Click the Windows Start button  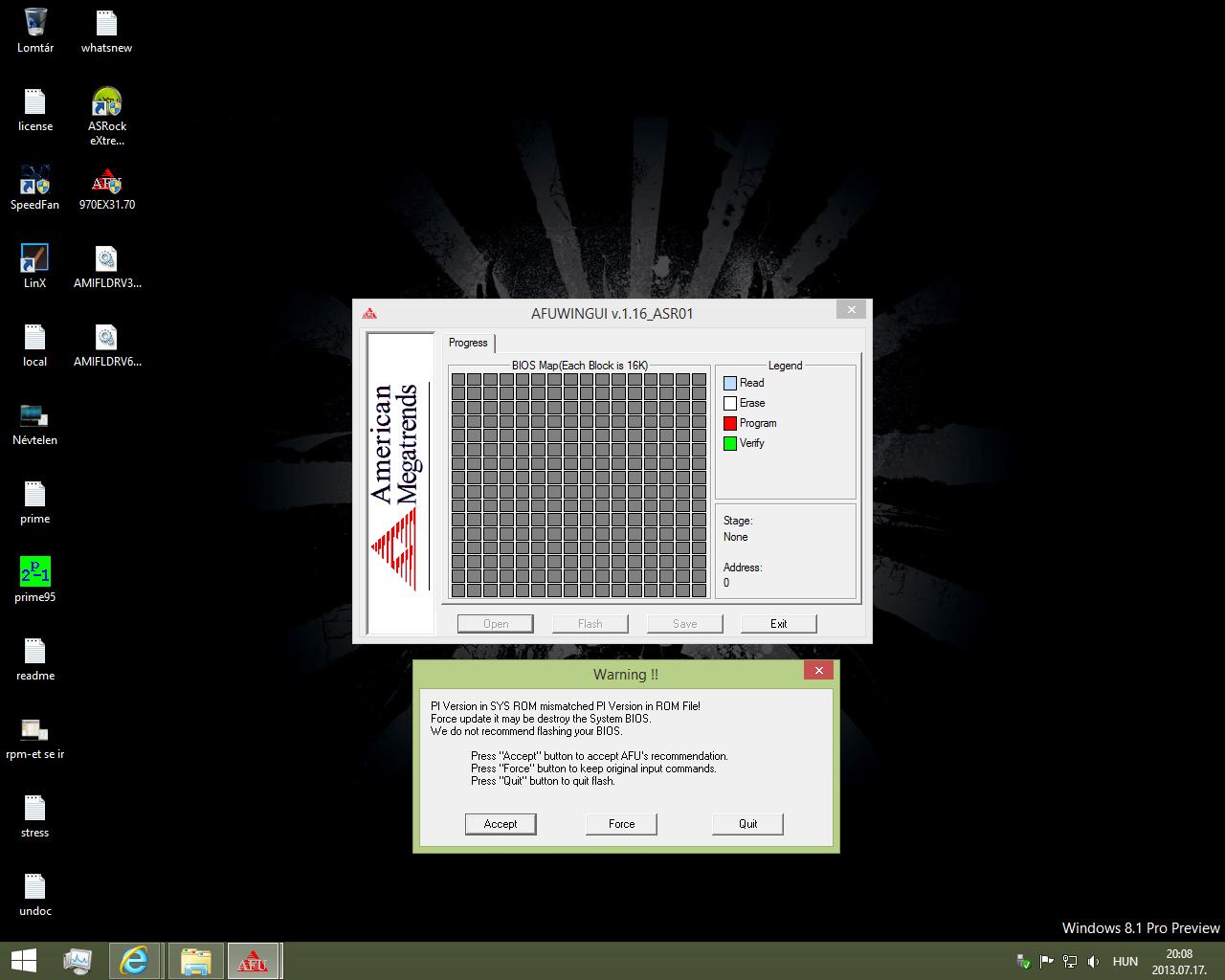[x=23, y=961]
